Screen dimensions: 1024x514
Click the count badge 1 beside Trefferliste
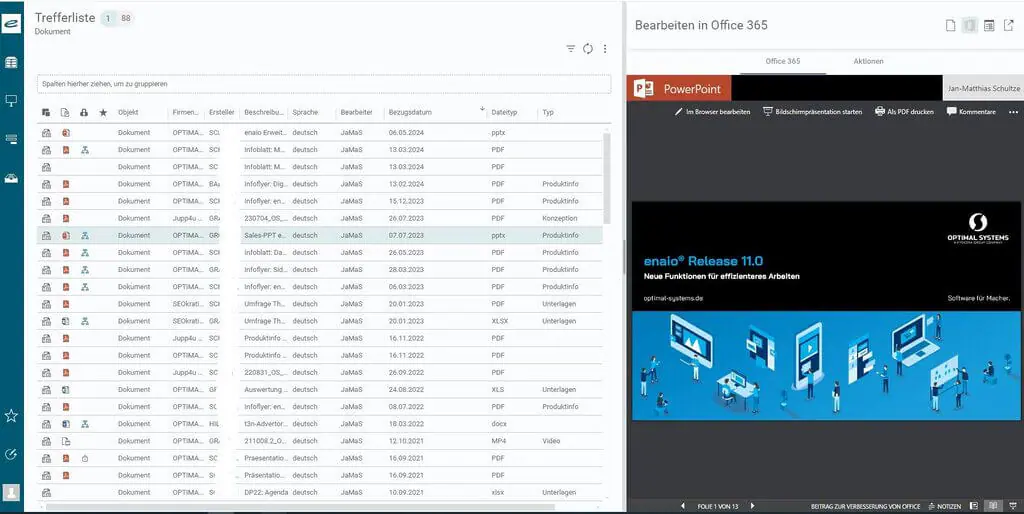click(x=108, y=18)
